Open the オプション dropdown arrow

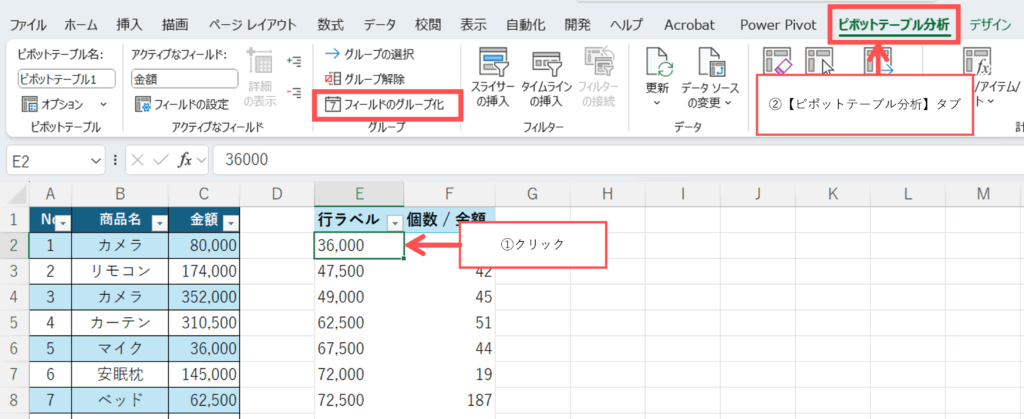coord(103,103)
